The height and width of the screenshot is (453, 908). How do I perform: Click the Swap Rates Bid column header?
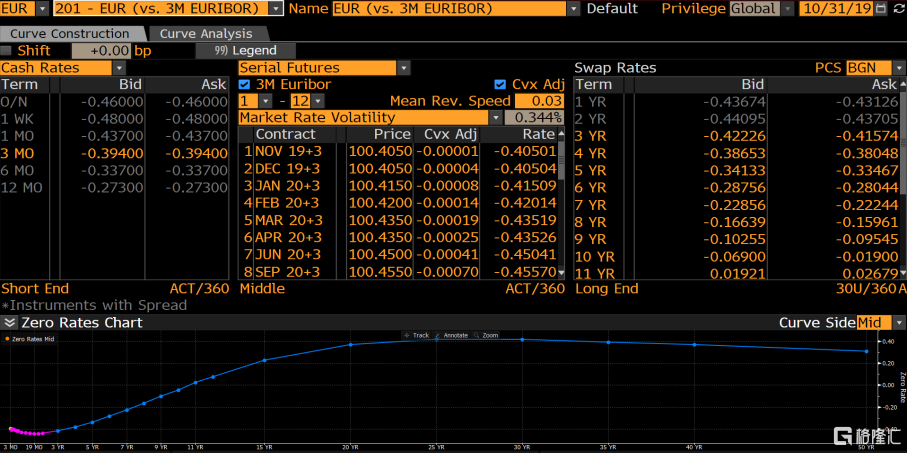click(752, 85)
